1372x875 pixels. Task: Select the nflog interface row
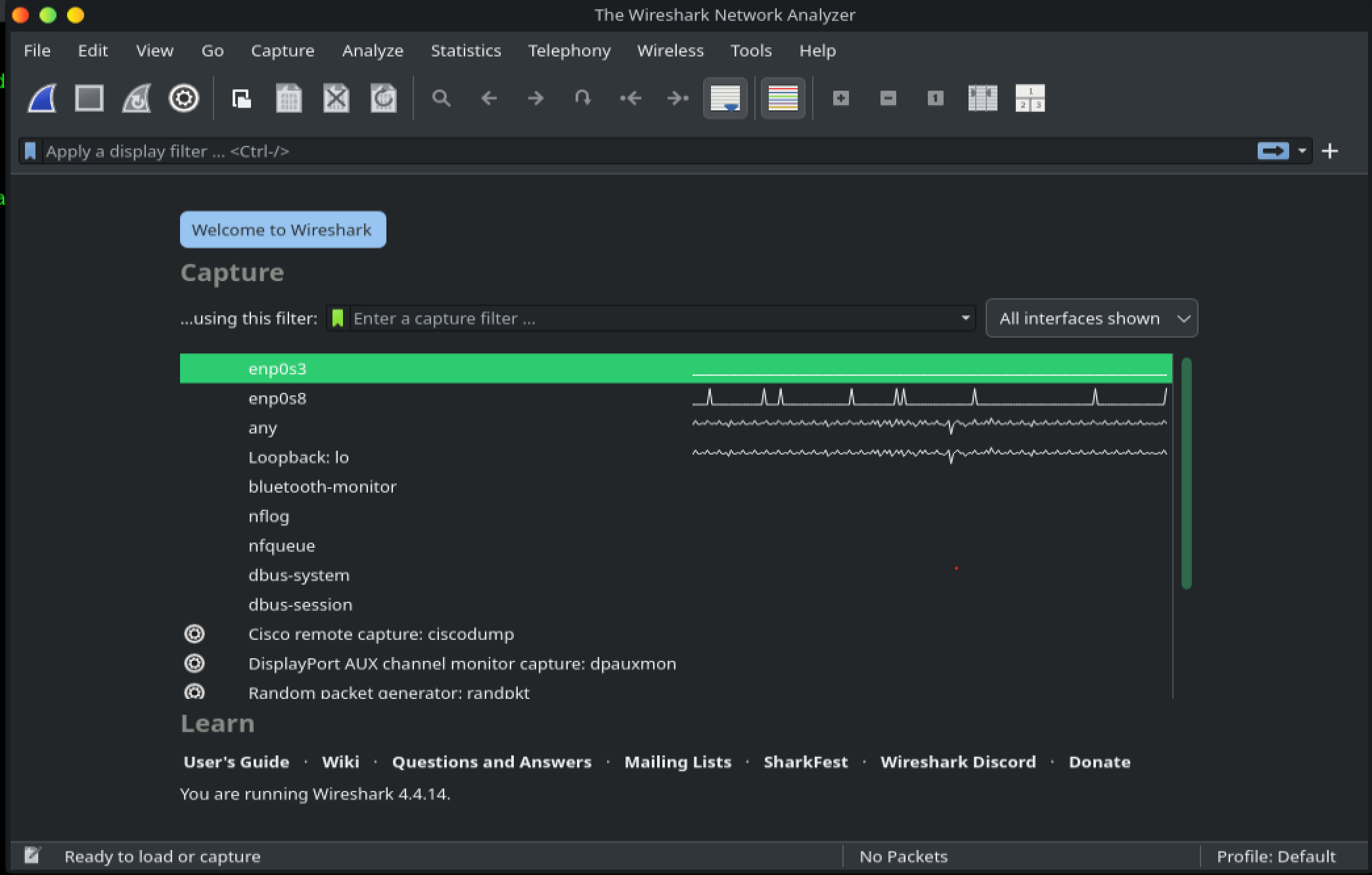[x=676, y=516]
